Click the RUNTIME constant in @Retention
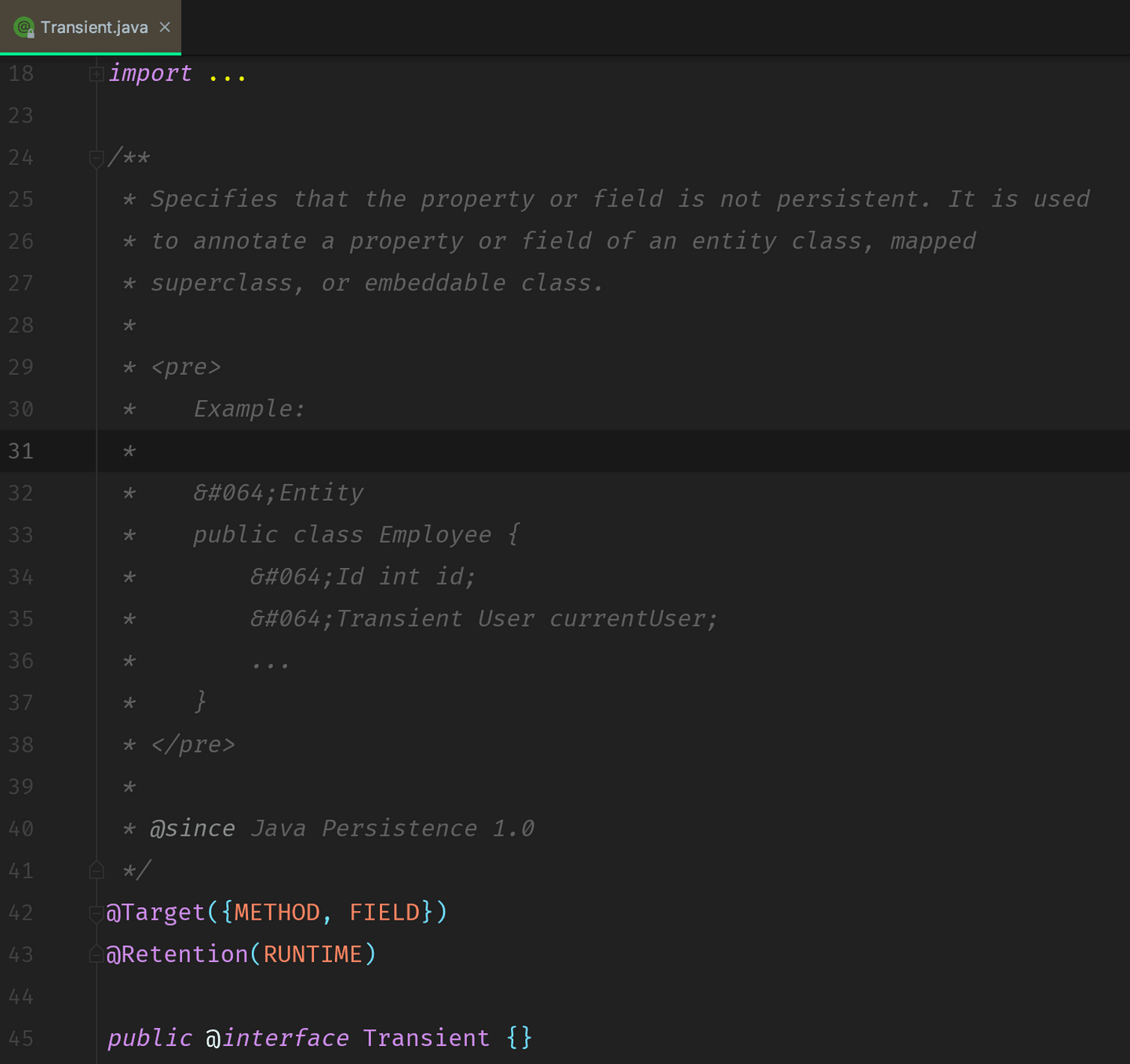1130x1064 pixels. click(x=312, y=954)
